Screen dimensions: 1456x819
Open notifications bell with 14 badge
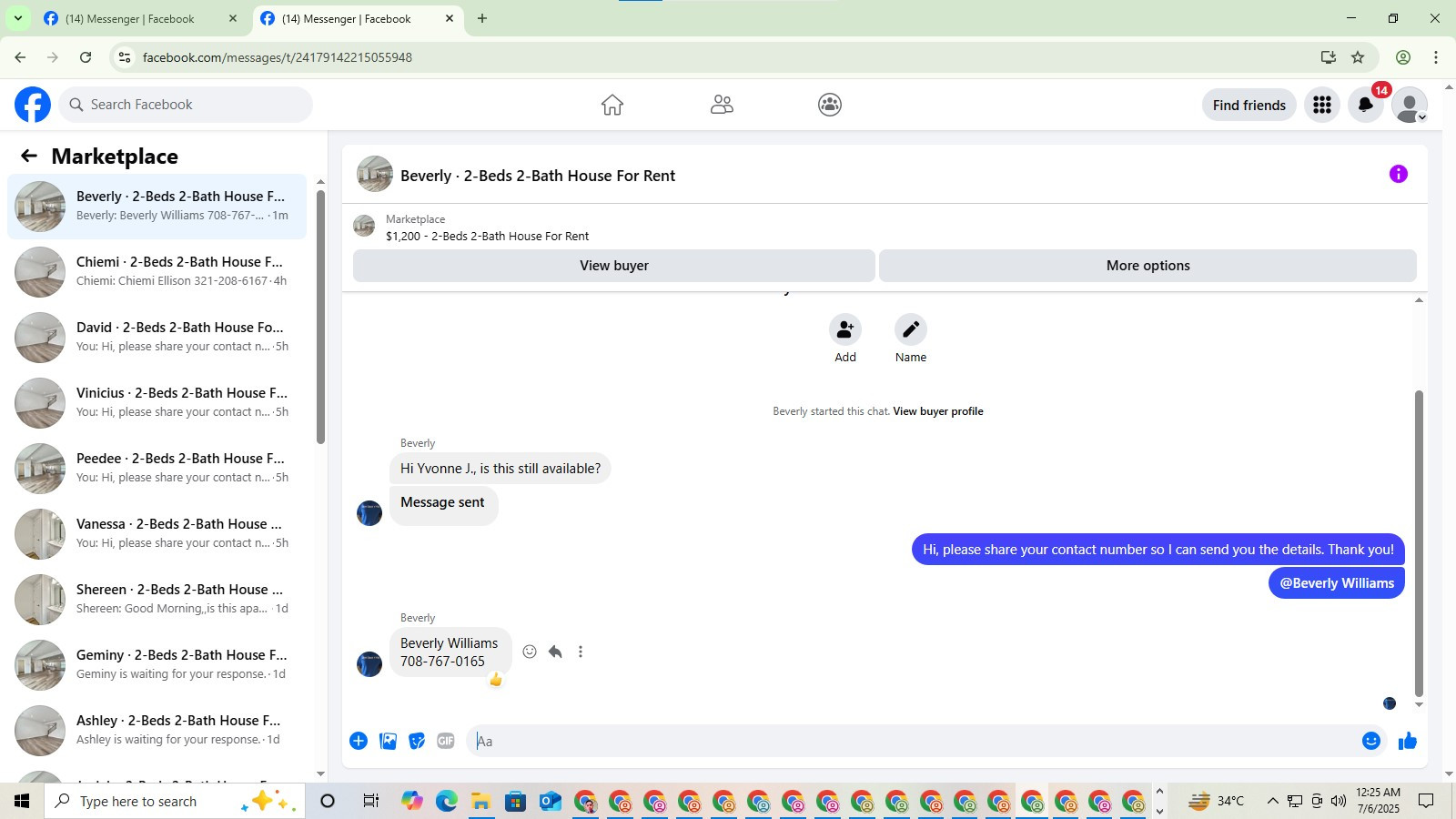[1366, 105]
